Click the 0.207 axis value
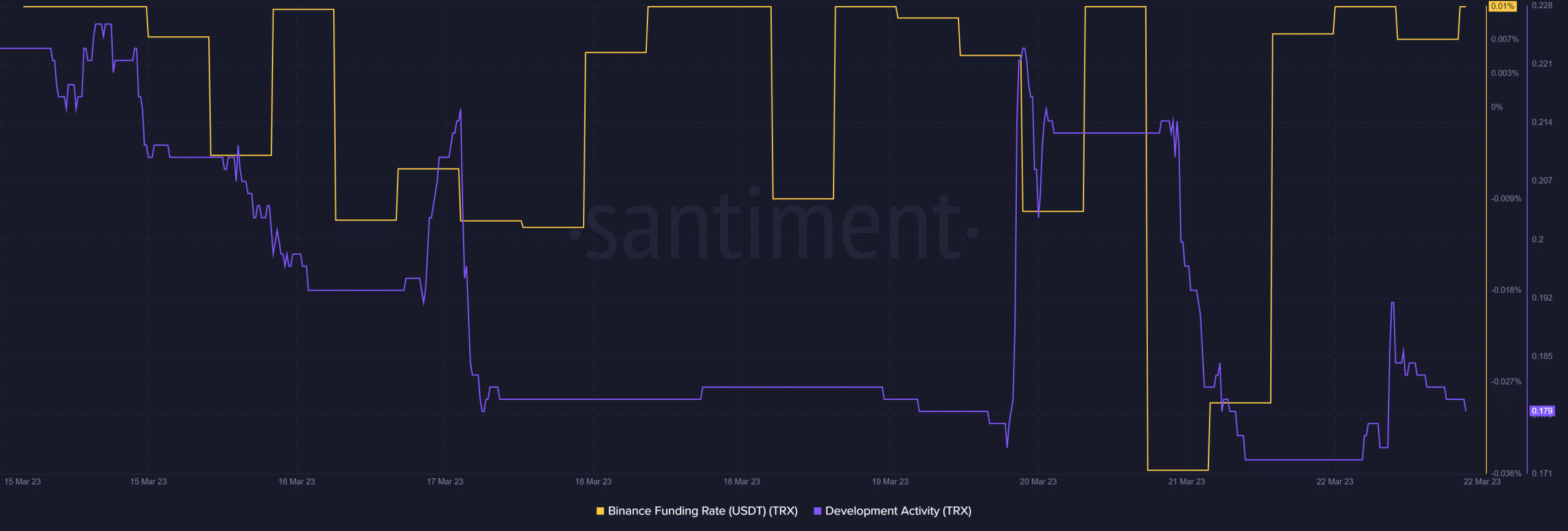Image resolution: width=1568 pixels, height=531 pixels. click(x=1542, y=181)
